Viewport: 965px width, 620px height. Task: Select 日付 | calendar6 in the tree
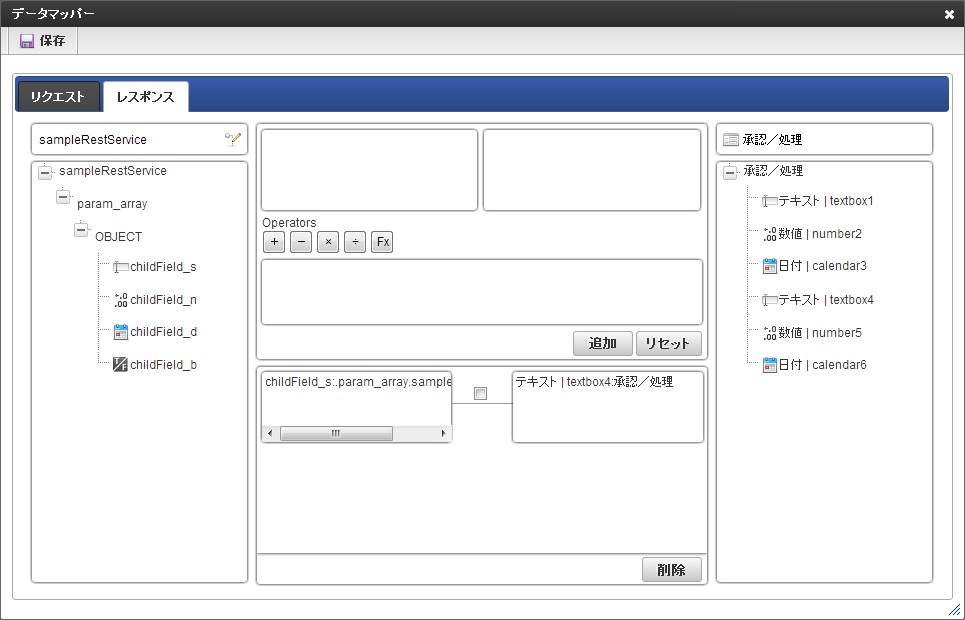point(822,364)
